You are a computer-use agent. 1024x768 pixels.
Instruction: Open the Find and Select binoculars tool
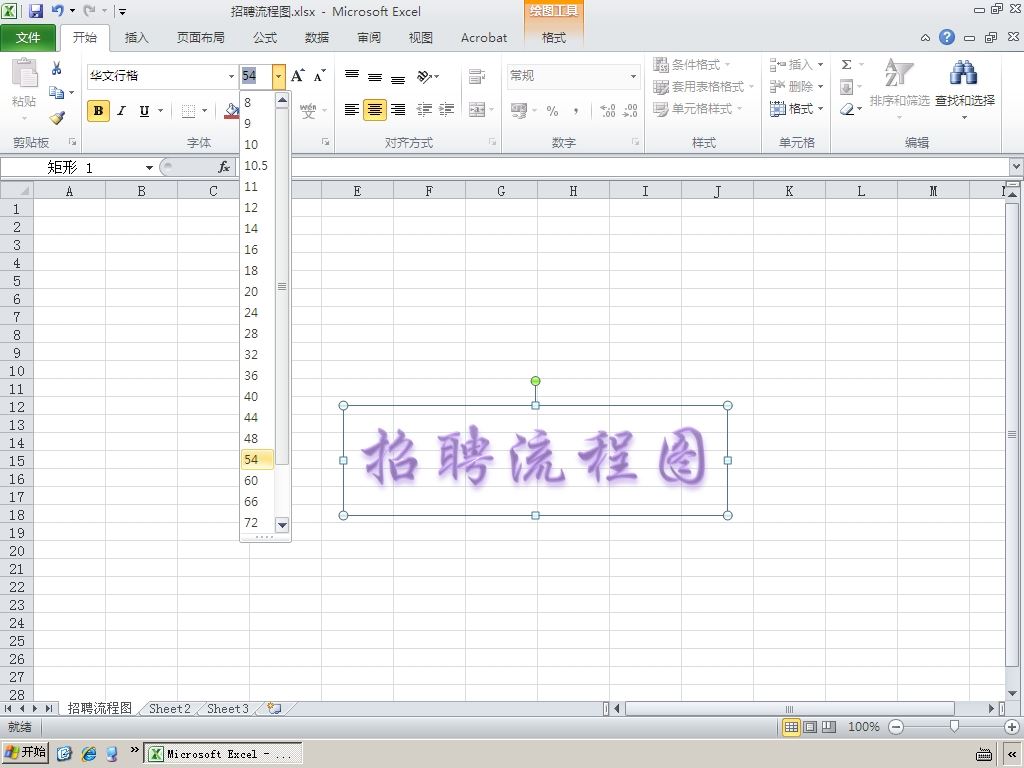coord(964,73)
